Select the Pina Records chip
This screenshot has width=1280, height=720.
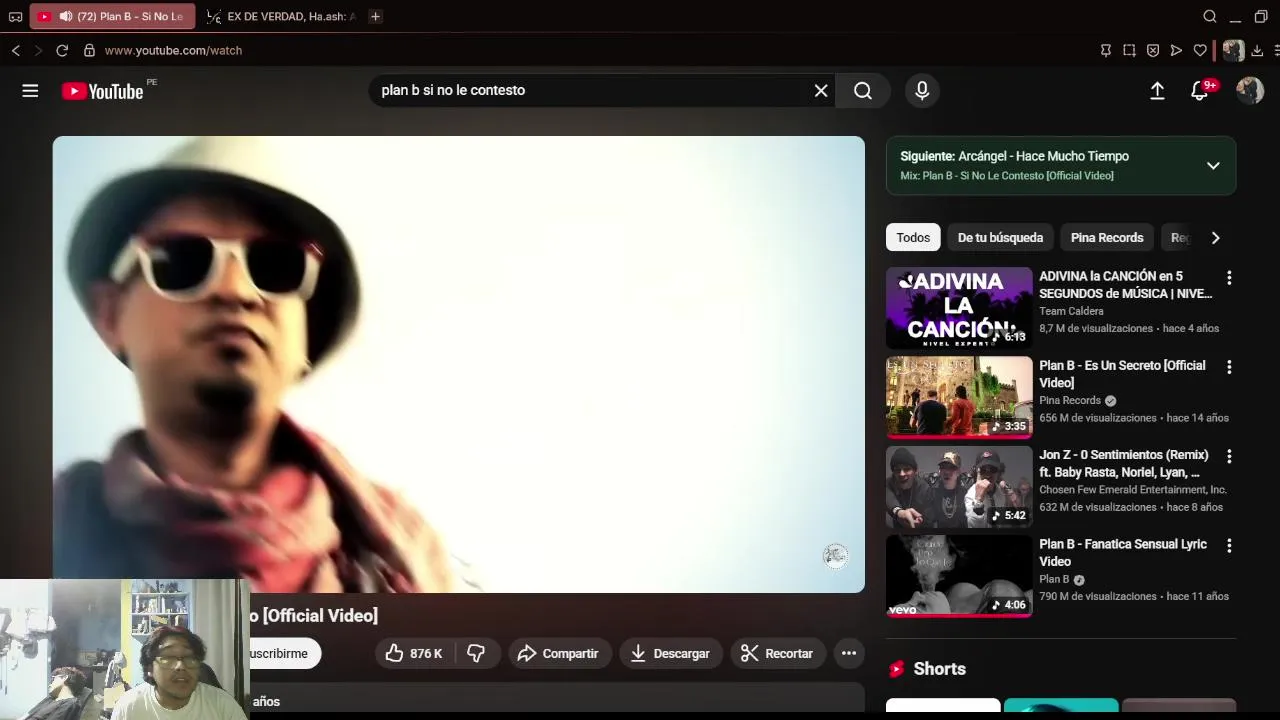click(x=1107, y=237)
